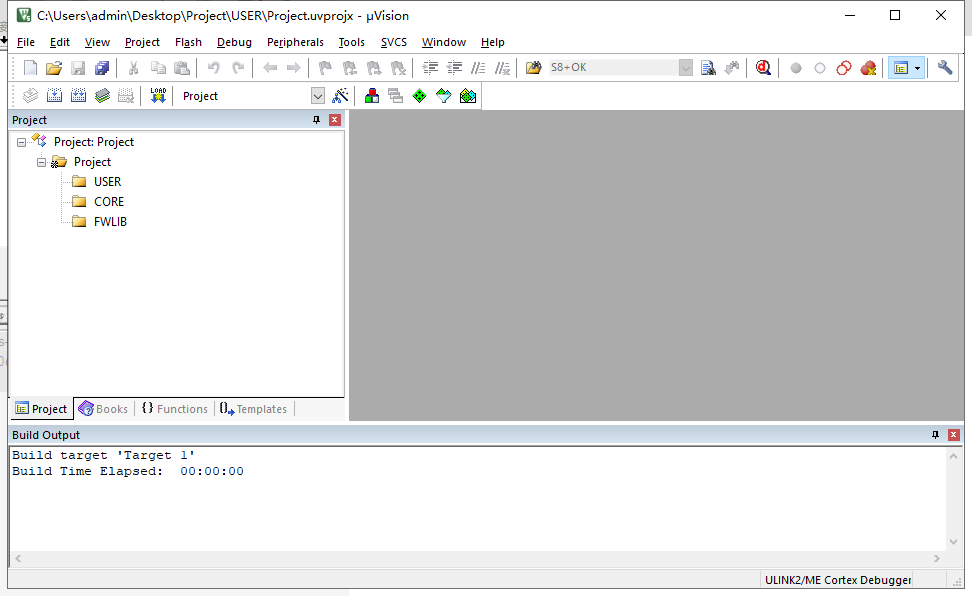Switch to the Books tab
Viewport: 972px width, 596px height.
point(104,409)
